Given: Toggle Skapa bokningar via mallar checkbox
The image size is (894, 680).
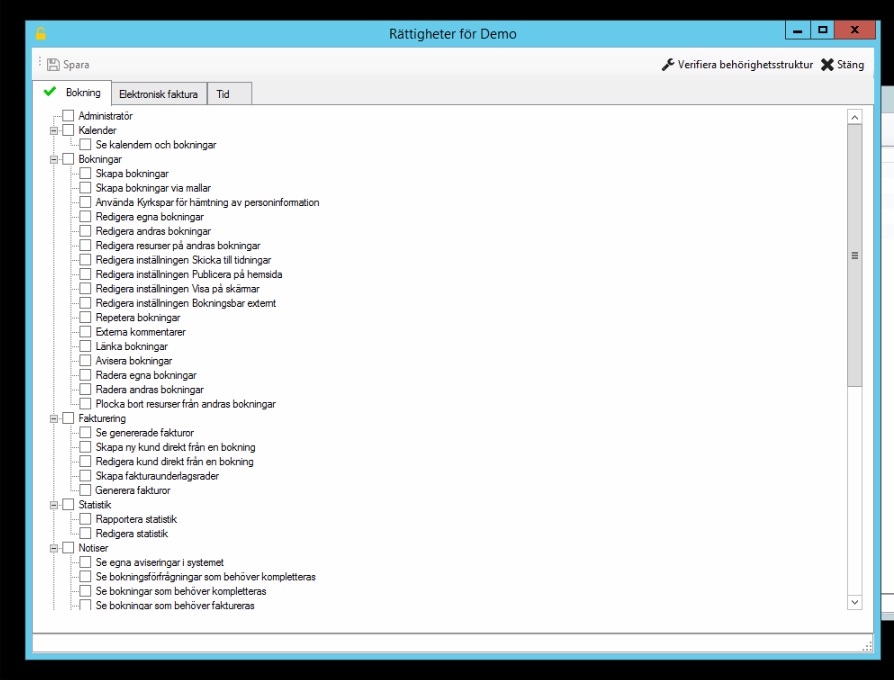Looking at the screenshot, I should tap(85, 188).
